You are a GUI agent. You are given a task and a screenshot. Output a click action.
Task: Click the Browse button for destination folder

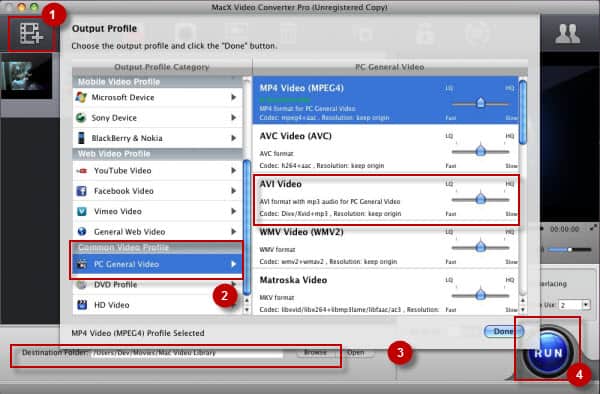coord(315,353)
